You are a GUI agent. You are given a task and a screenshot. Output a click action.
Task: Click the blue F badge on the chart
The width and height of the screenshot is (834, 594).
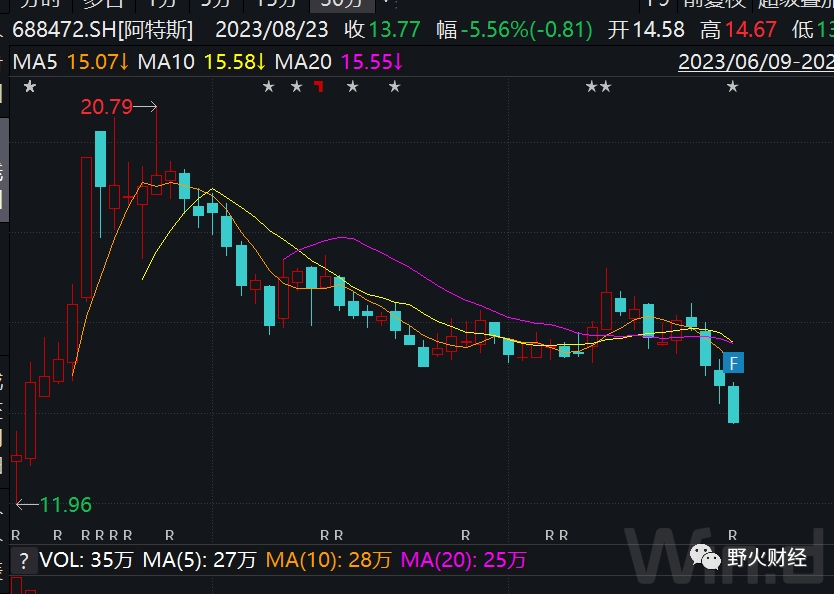pos(733,363)
